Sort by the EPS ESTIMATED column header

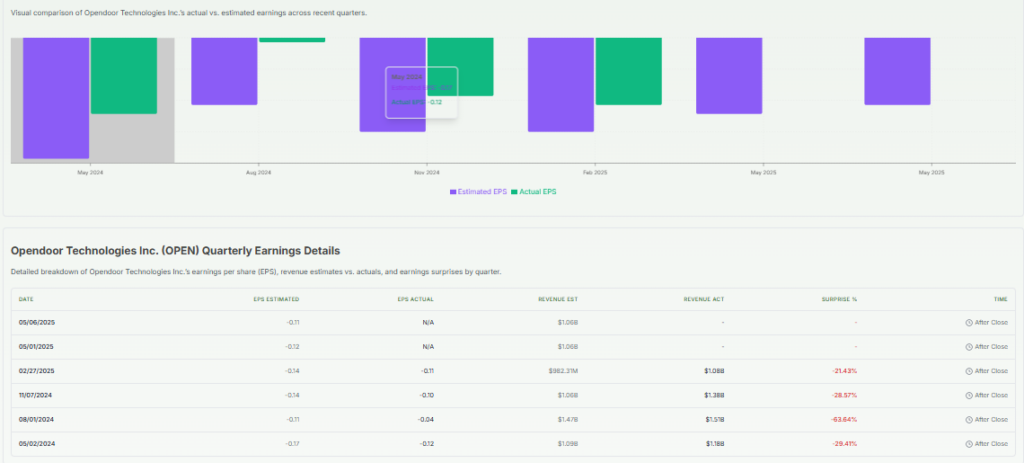pyautogui.click(x=276, y=299)
